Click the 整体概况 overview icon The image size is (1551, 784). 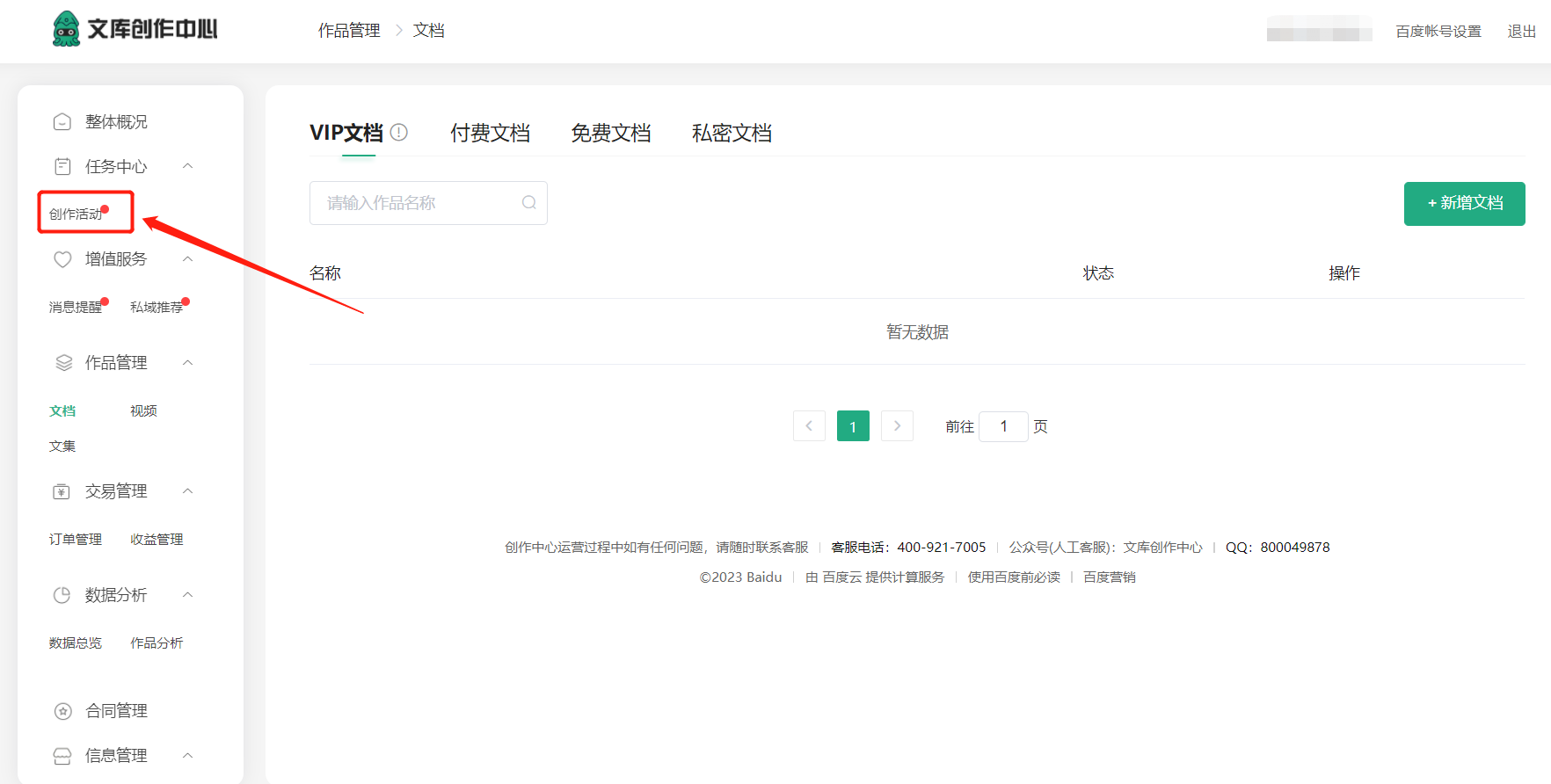(x=62, y=121)
